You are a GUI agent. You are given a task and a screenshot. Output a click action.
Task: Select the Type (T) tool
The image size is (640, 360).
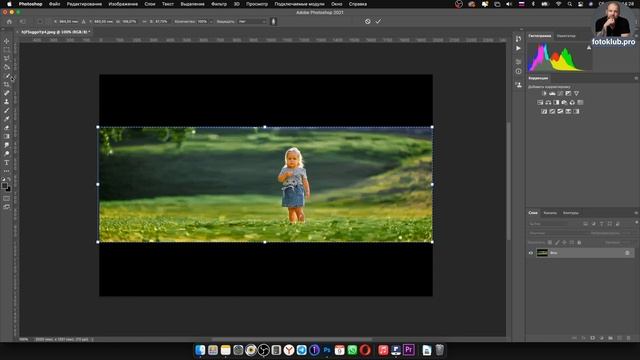pos(7,162)
